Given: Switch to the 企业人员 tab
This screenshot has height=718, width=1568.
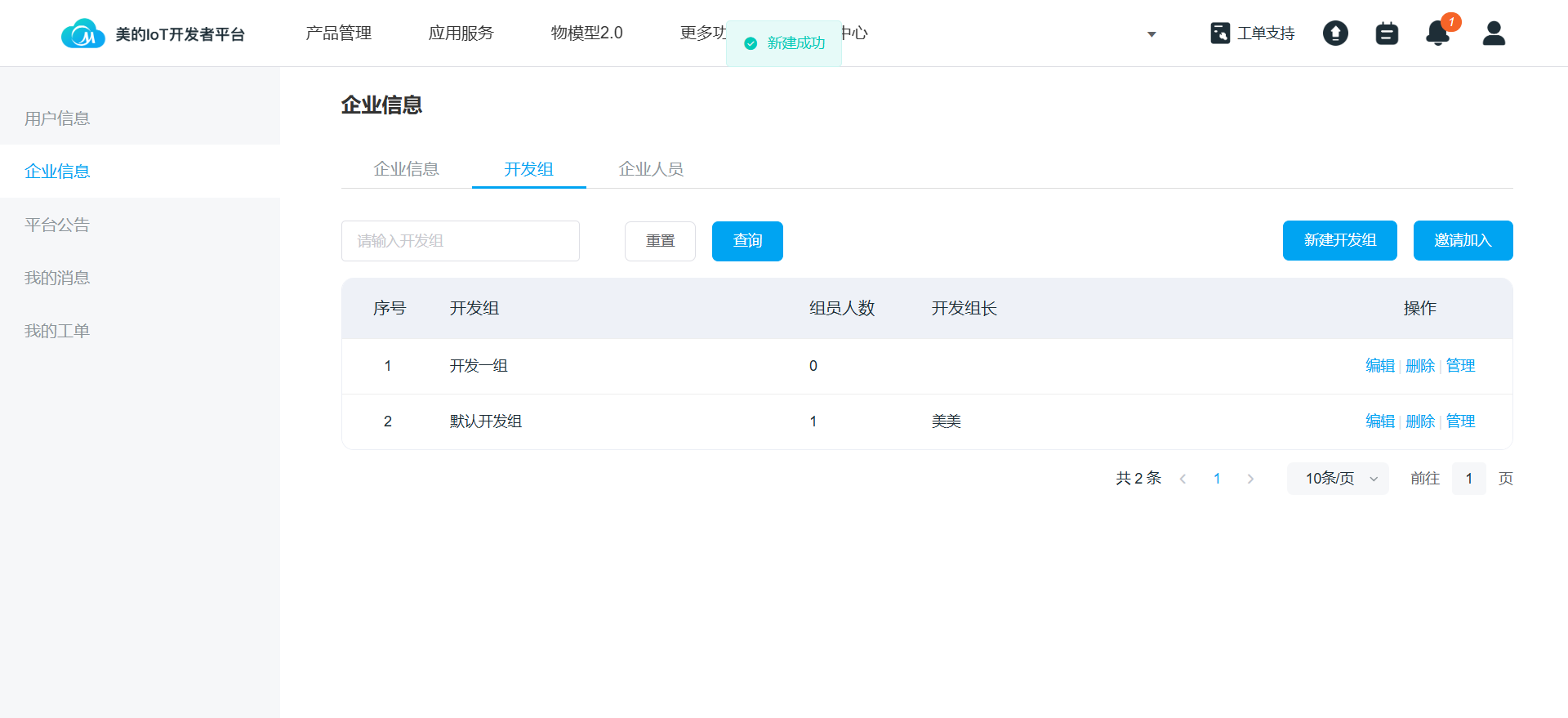Looking at the screenshot, I should click(x=651, y=169).
